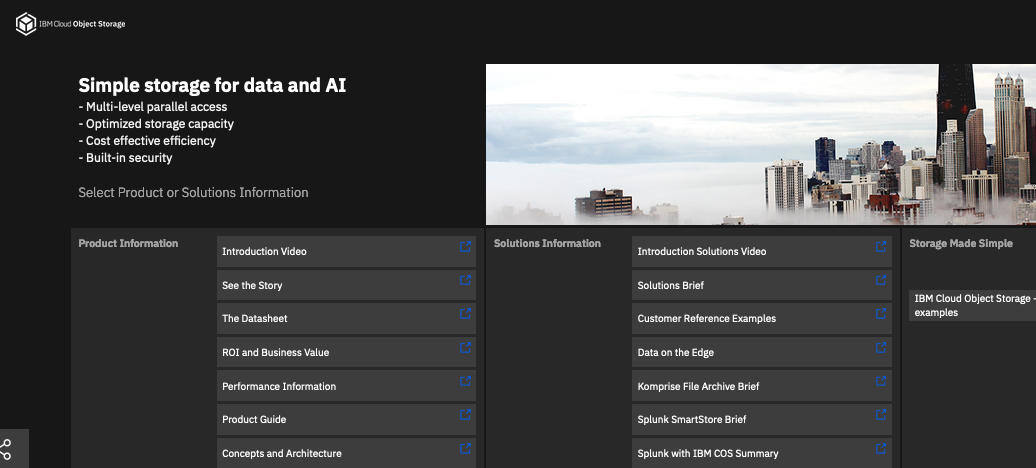
Task: View Customer Reference Examples
Action: click(x=762, y=319)
